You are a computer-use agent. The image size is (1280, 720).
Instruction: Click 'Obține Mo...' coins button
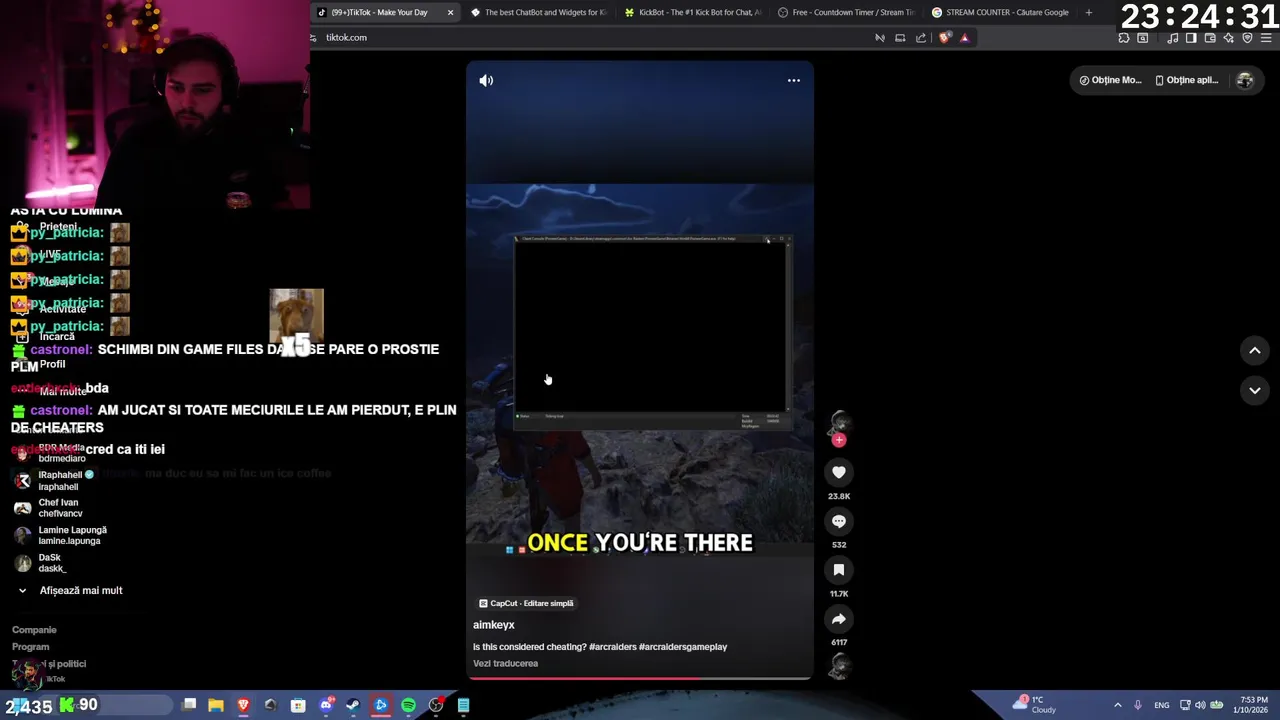(x=1111, y=80)
